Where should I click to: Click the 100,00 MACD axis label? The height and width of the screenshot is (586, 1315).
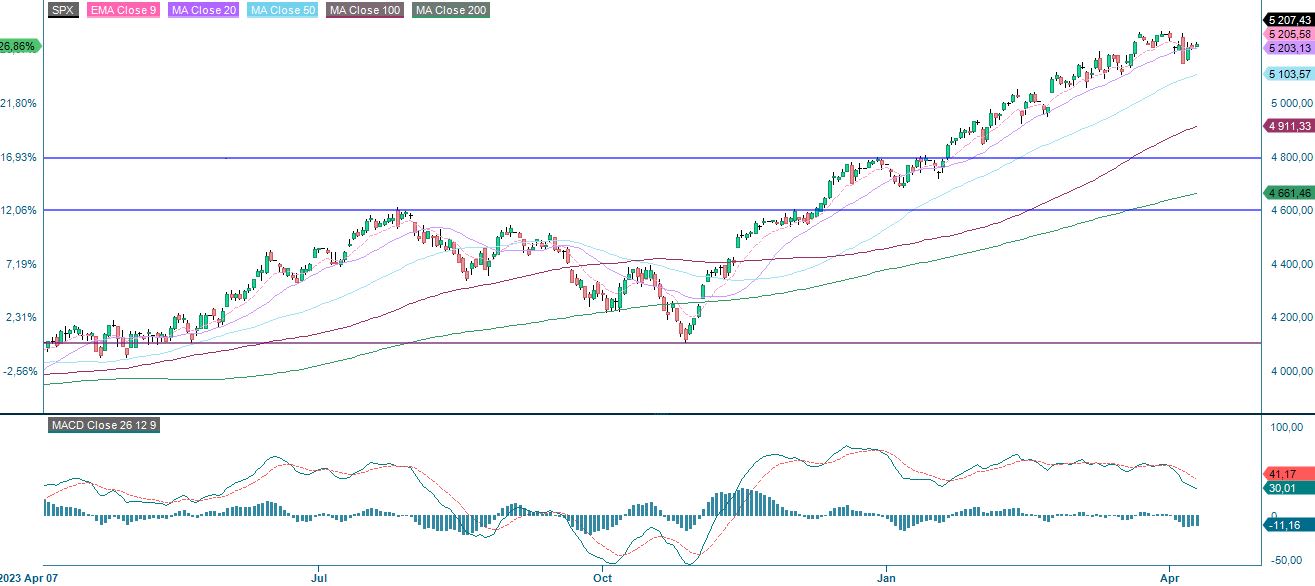pos(1286,428)
